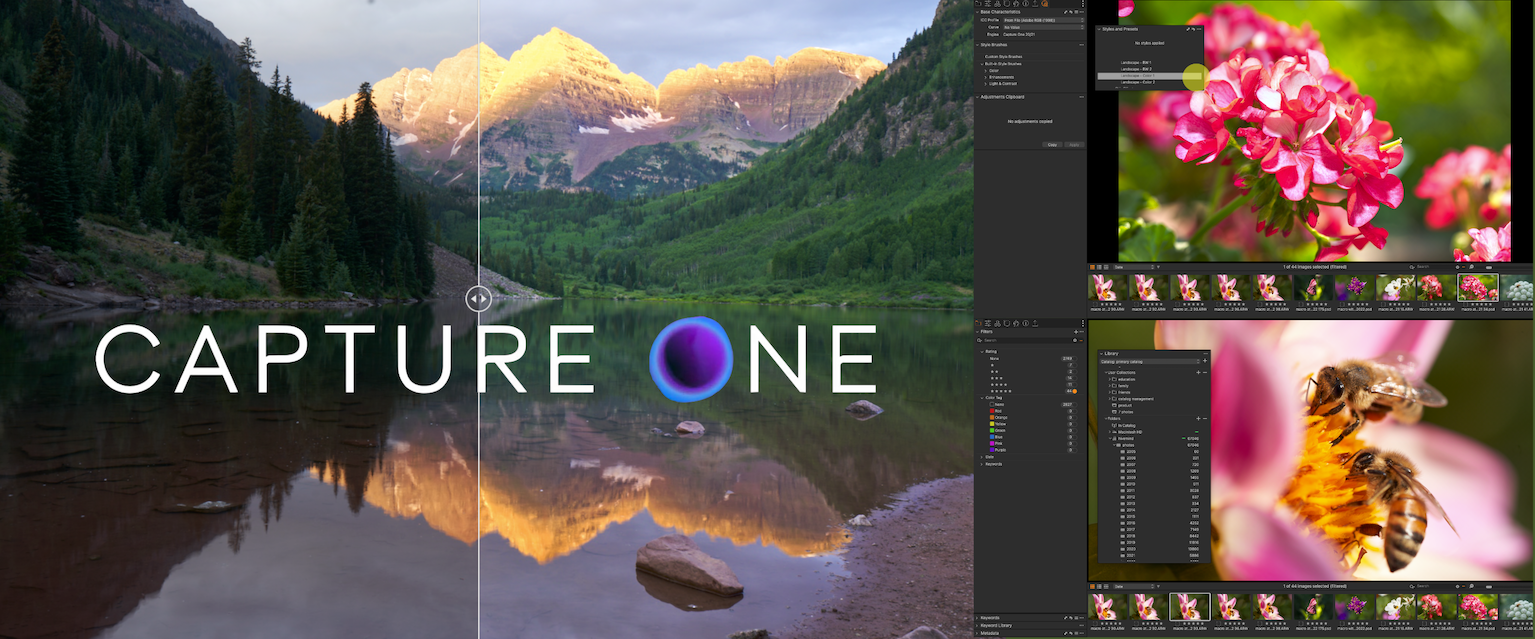This screenshot has height=639, width=1535.
Task: Click the Copy button in Adjustments Clipboard
Action: (x=1052, y=145)
